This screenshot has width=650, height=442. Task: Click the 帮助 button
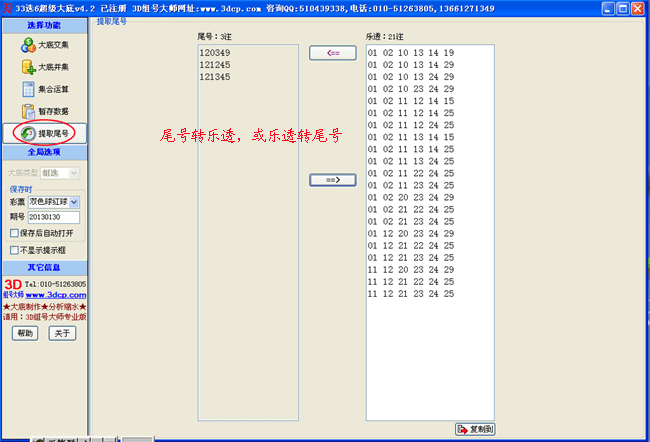coord(24,333)
